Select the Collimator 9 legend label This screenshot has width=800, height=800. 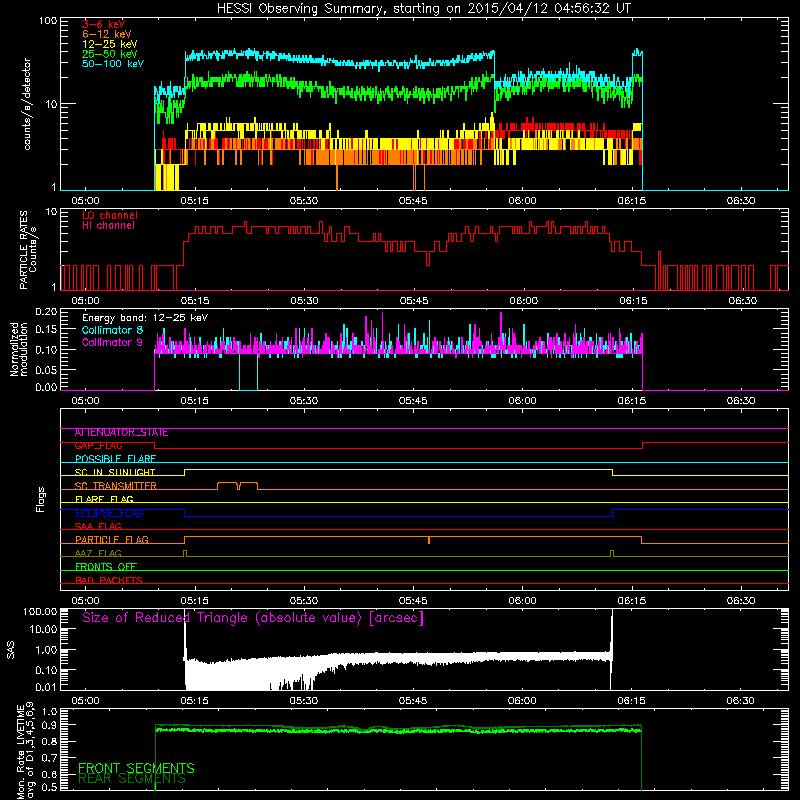pos(112,342)
